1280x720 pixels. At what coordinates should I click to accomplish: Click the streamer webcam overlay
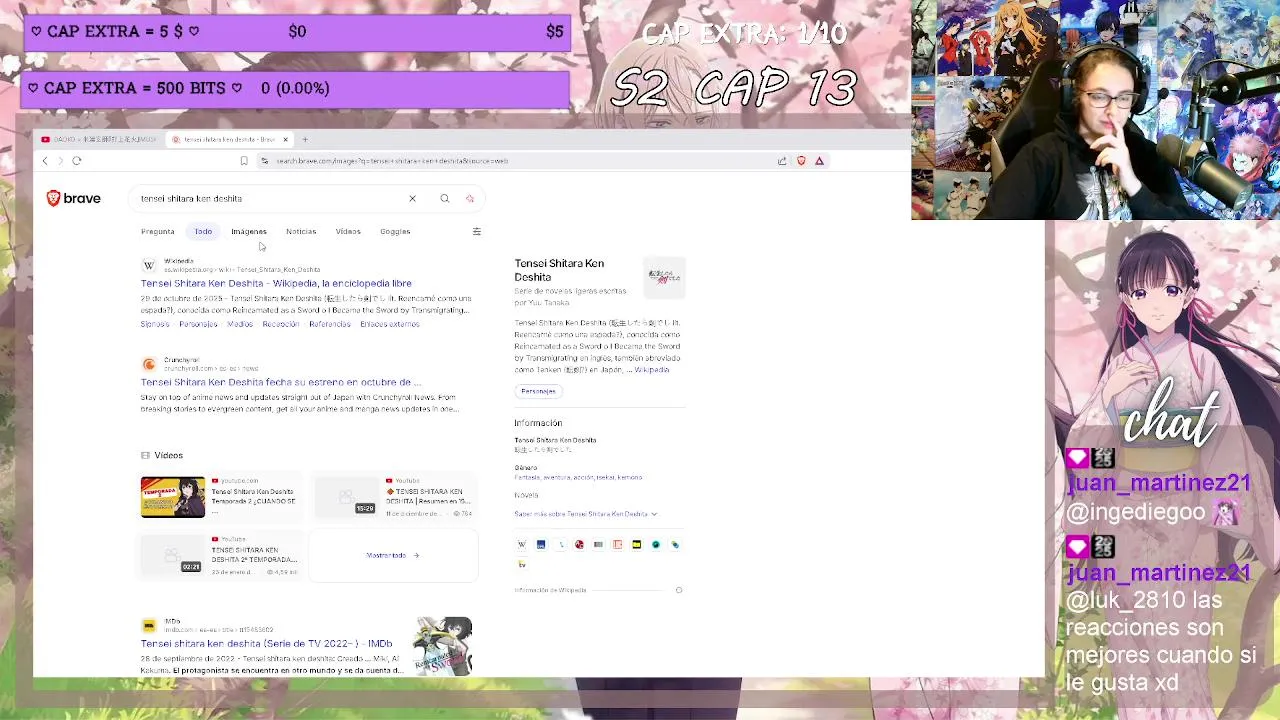pyautogui.click(x=1095, y=110)
